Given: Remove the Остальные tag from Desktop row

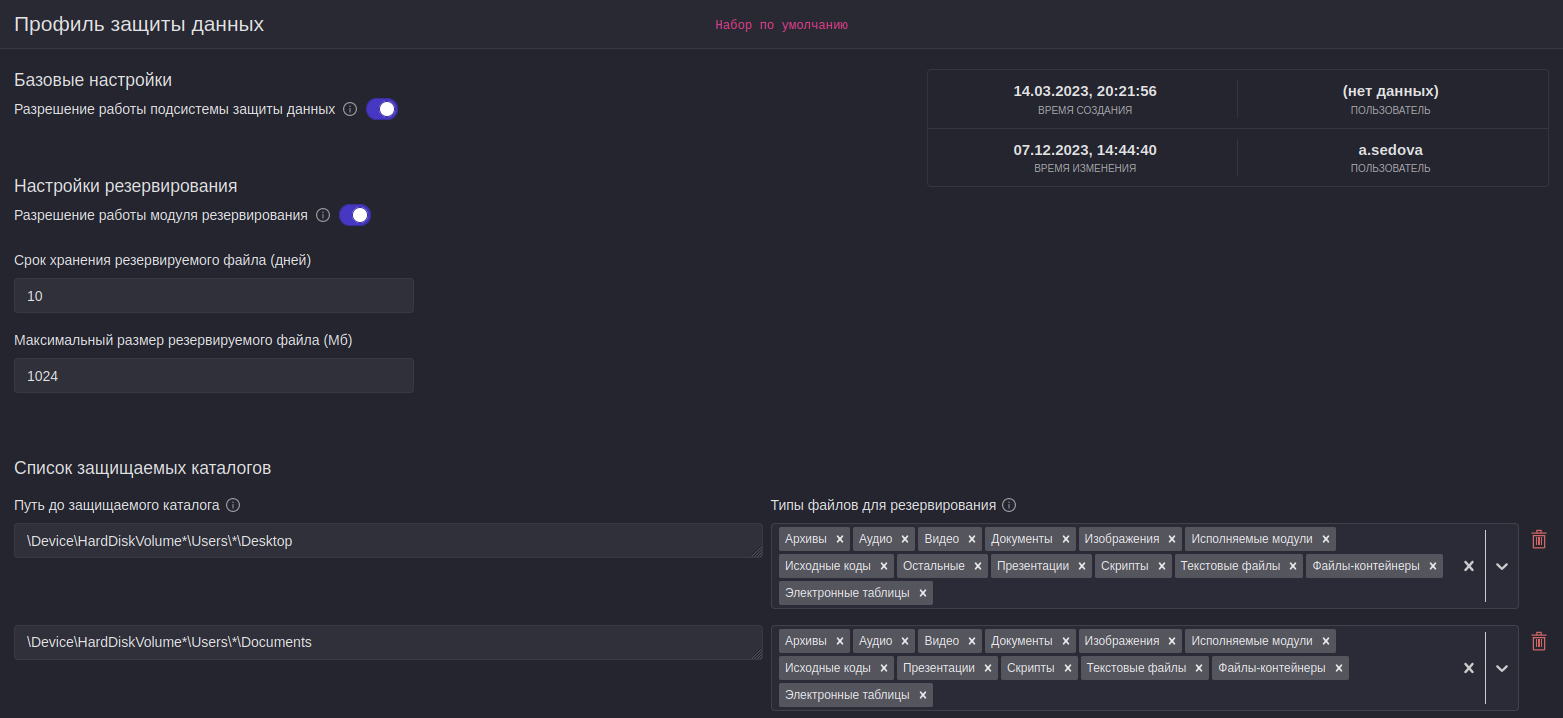Looking at the screenshot, I should pos(978,566).
